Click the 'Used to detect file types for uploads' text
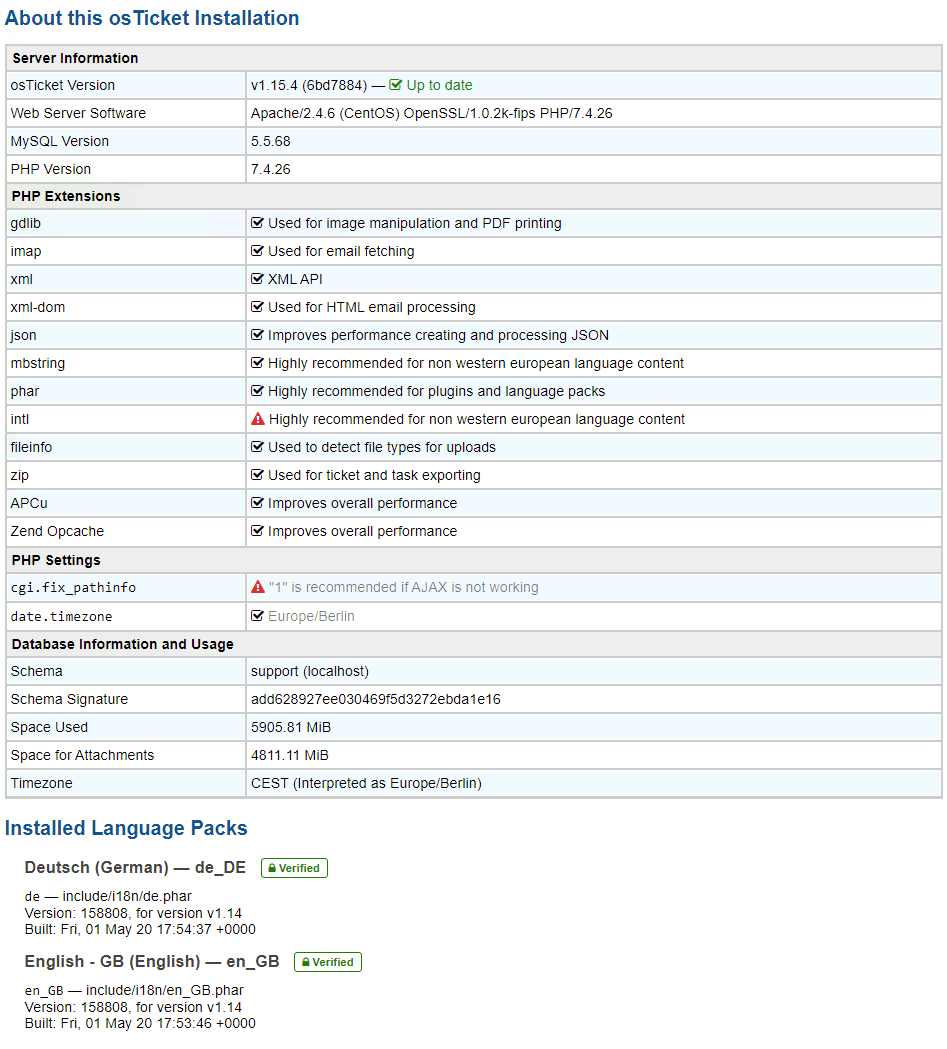The width and height of the screenshot is (947, 1049). pyautogui.click(x=382, y=447)
